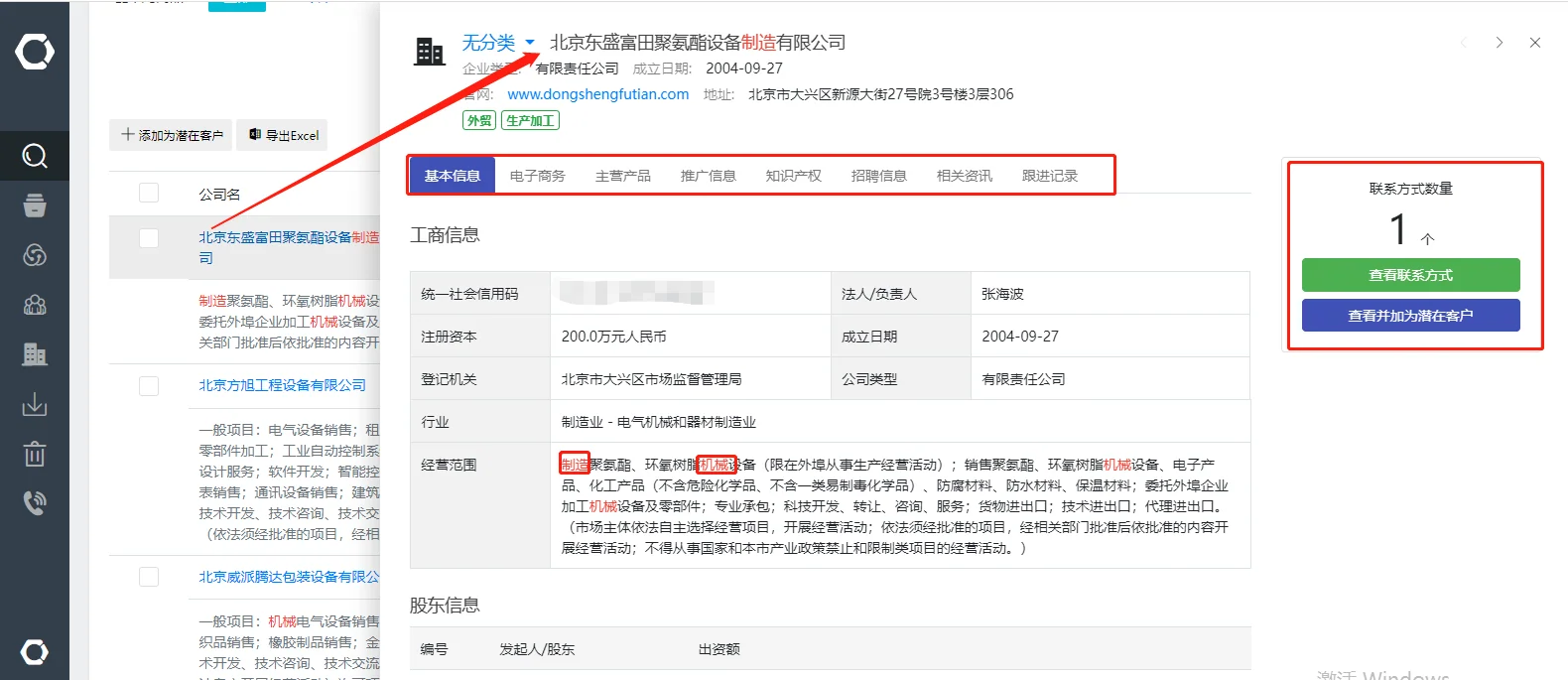Screen dimensions: 1568x680
Task: Open the 无分类 category dropdown
Action: coord(498,43)
